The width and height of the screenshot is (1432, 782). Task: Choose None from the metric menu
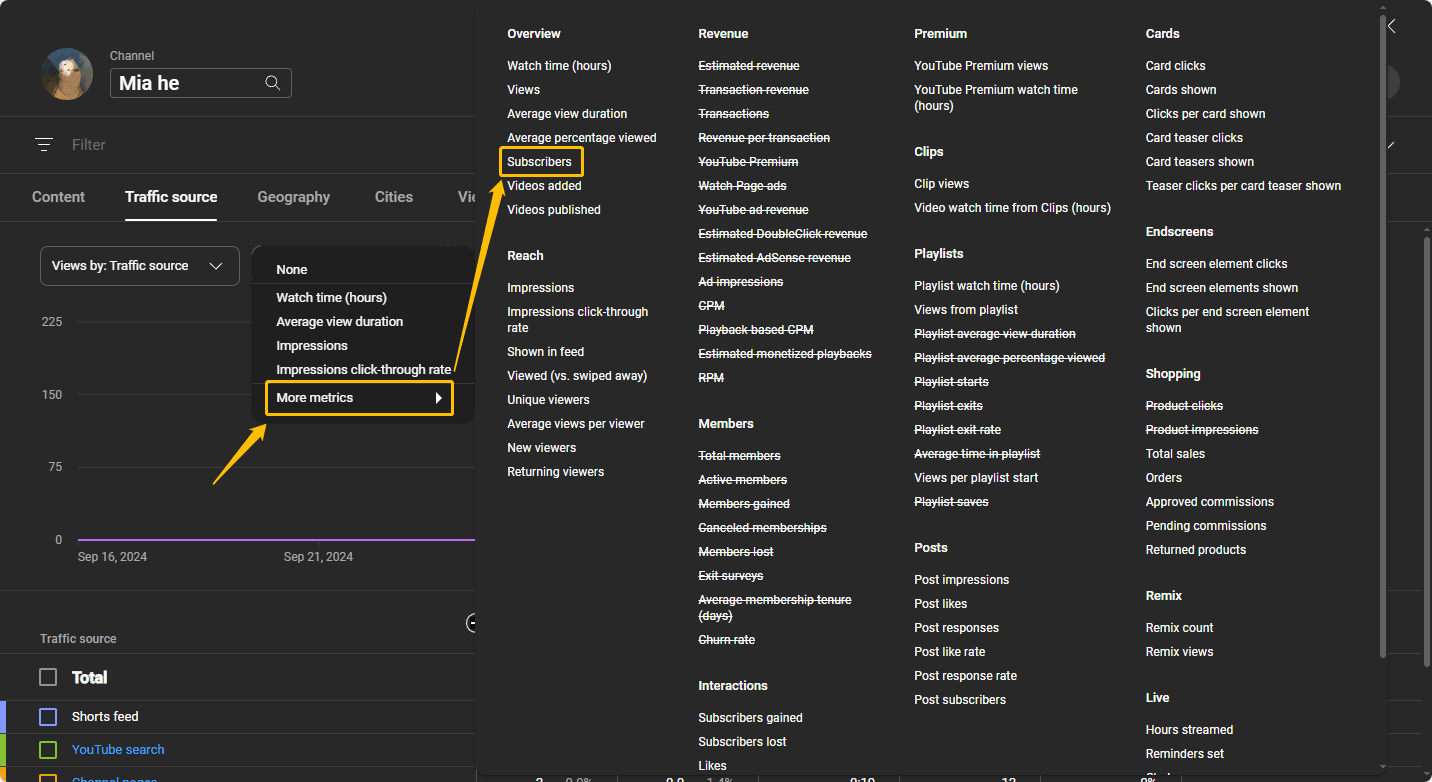coord(292,270)
